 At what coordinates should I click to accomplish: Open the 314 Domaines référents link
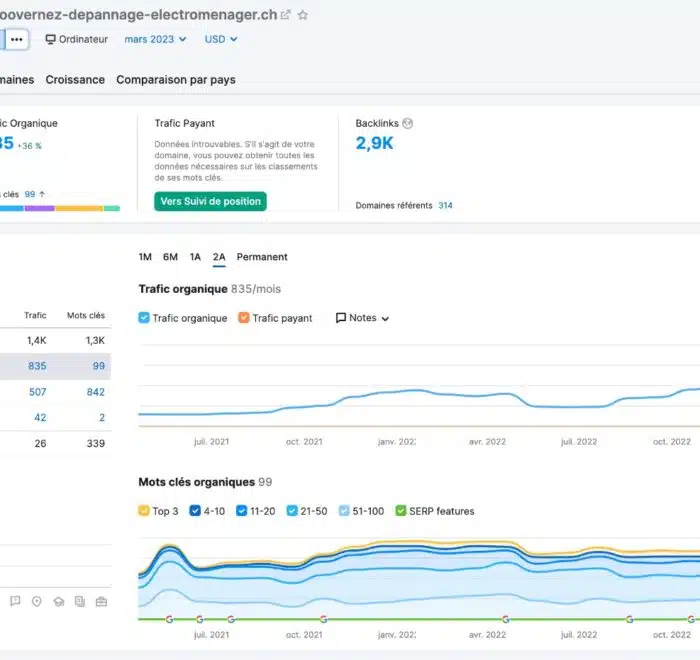pyautogui.click(x=445, y=205)
